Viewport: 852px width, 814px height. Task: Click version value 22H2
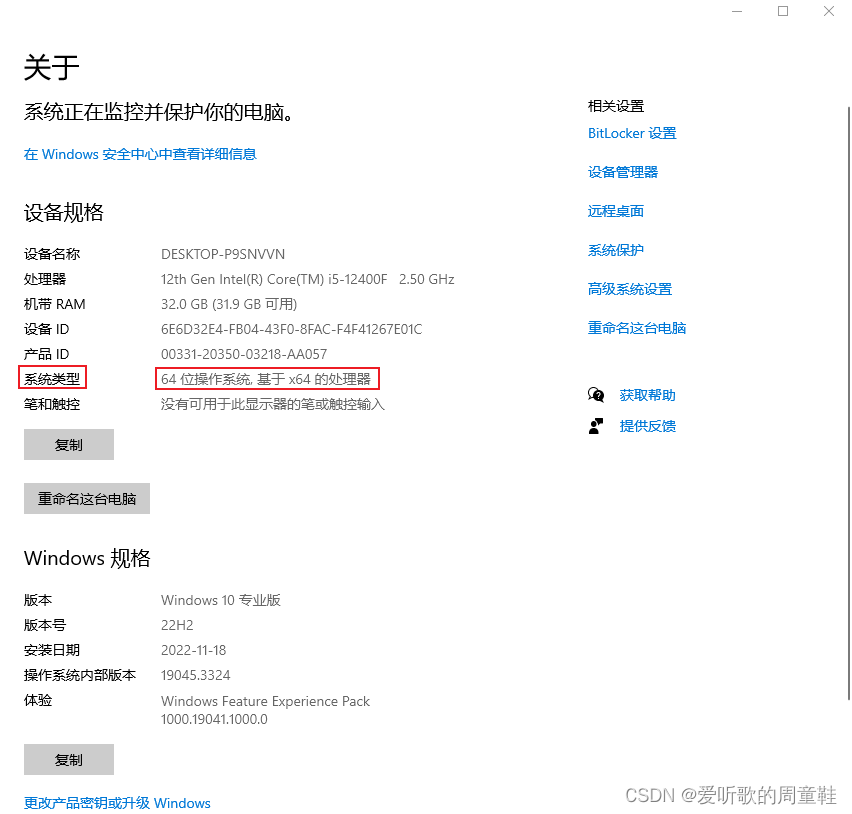(177, 625)
